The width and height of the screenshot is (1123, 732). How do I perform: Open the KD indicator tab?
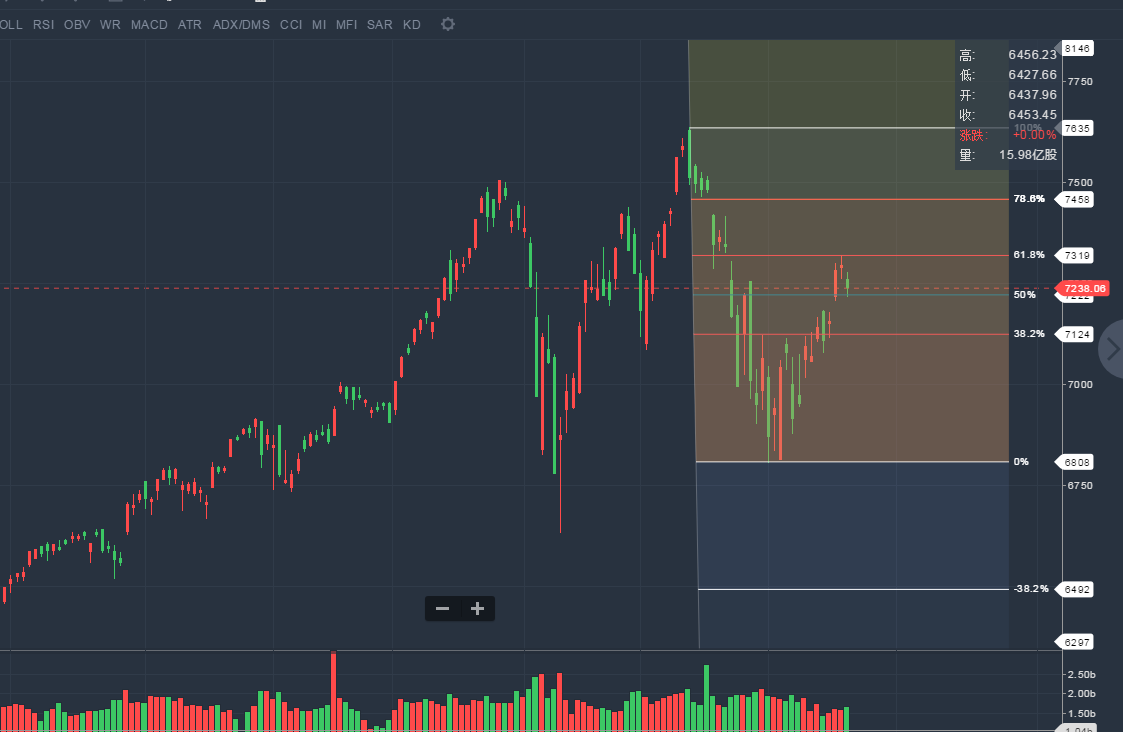[x=412, y=24]
